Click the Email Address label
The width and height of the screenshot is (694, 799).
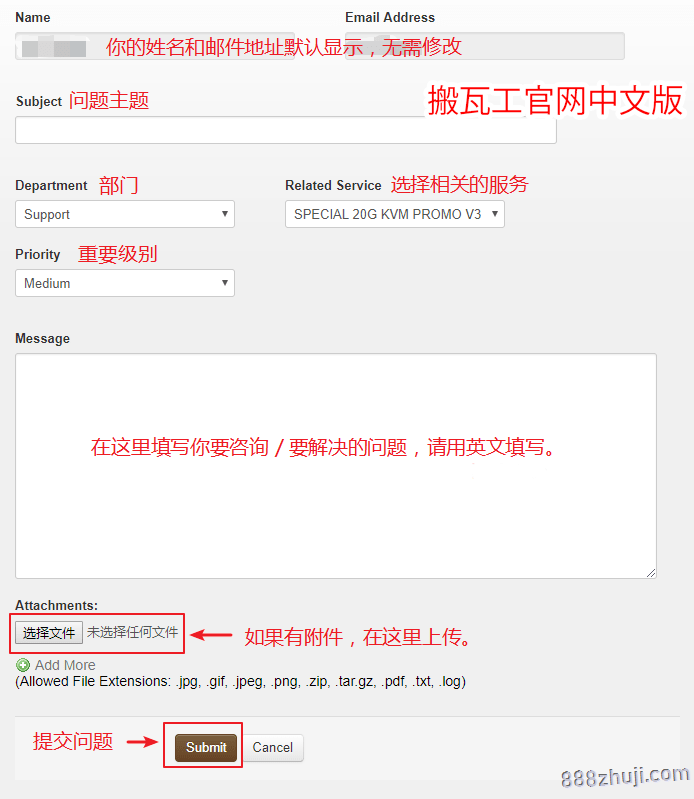click(390, 17)
